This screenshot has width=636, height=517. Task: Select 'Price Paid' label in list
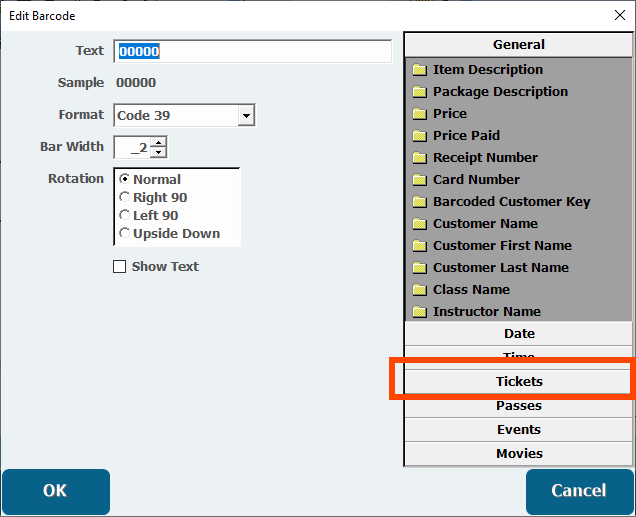pyautogui.click(x=466, y=135)
